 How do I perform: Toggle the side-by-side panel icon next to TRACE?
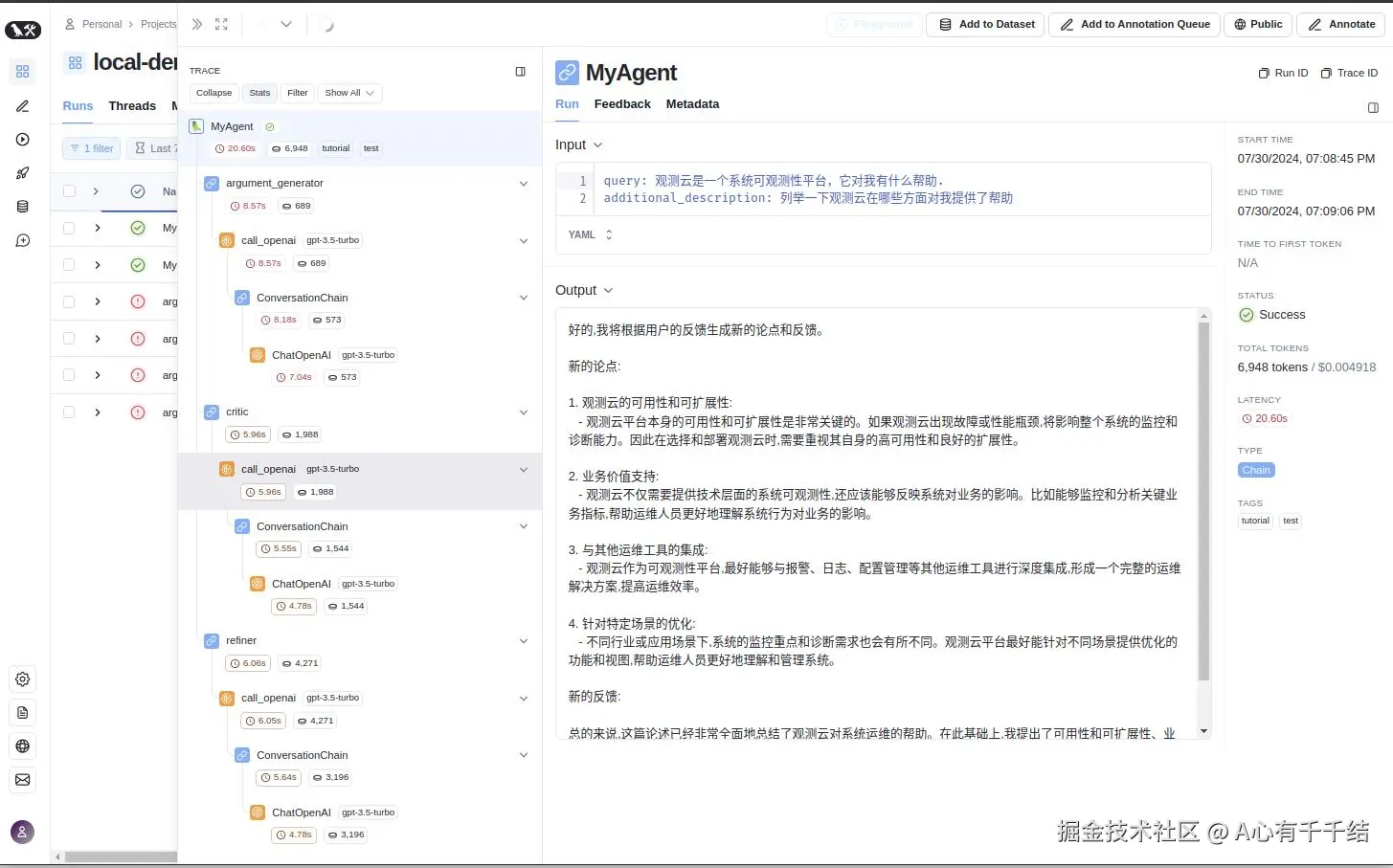[520, 71]
